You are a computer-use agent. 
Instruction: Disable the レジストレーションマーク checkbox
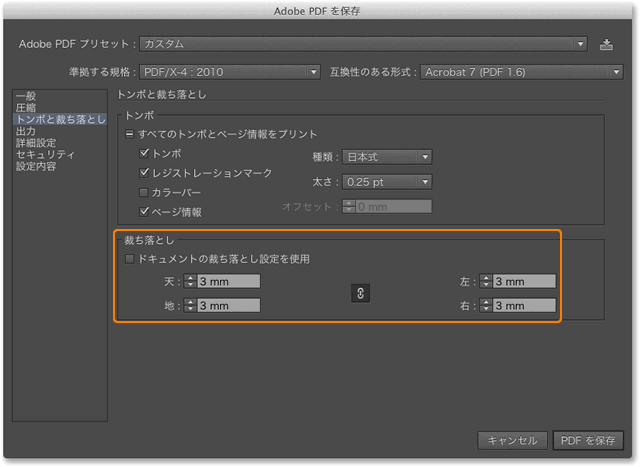point(145,173)
